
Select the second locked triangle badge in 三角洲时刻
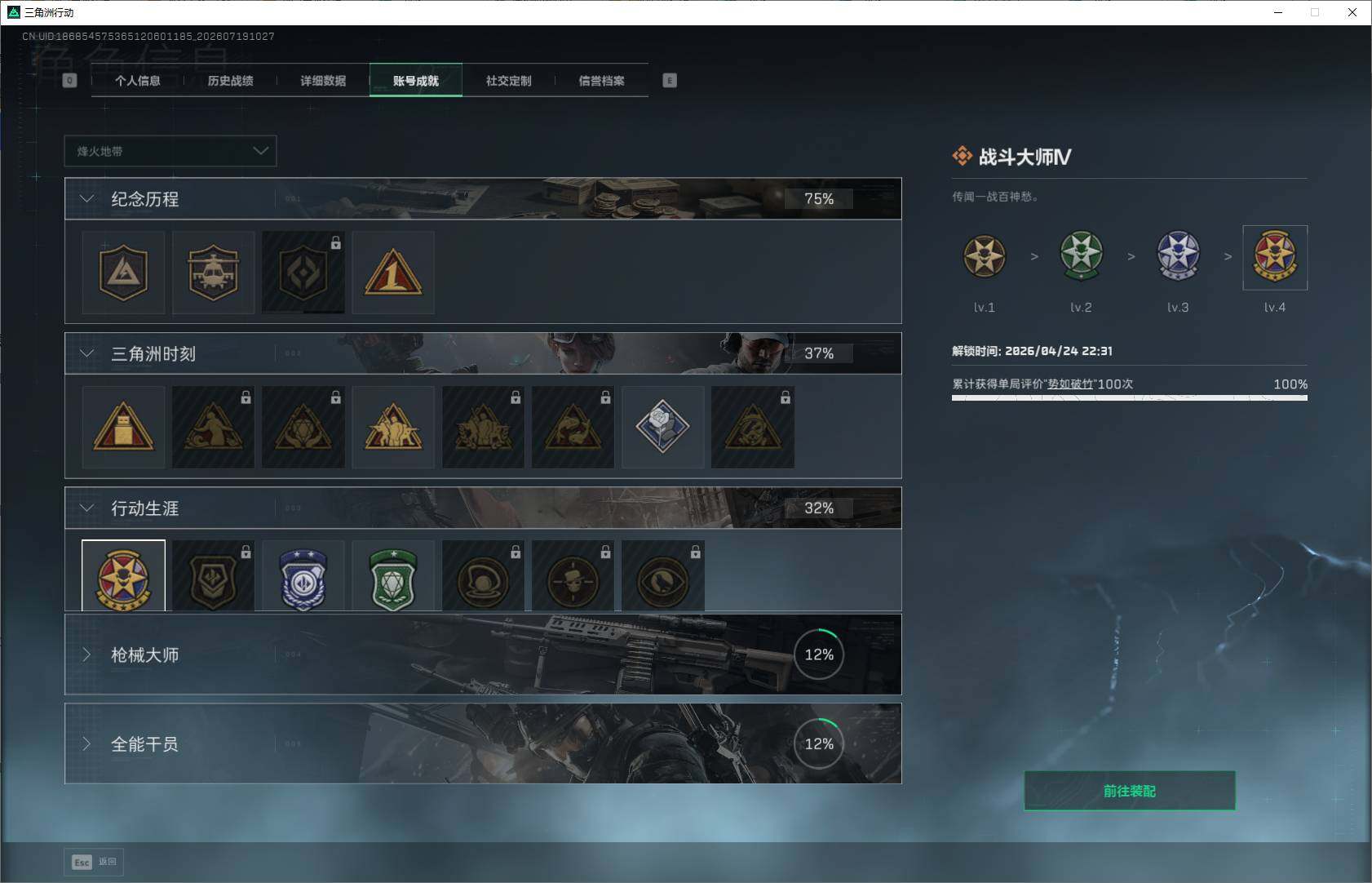pyautogui.click(x=213, y=428)
